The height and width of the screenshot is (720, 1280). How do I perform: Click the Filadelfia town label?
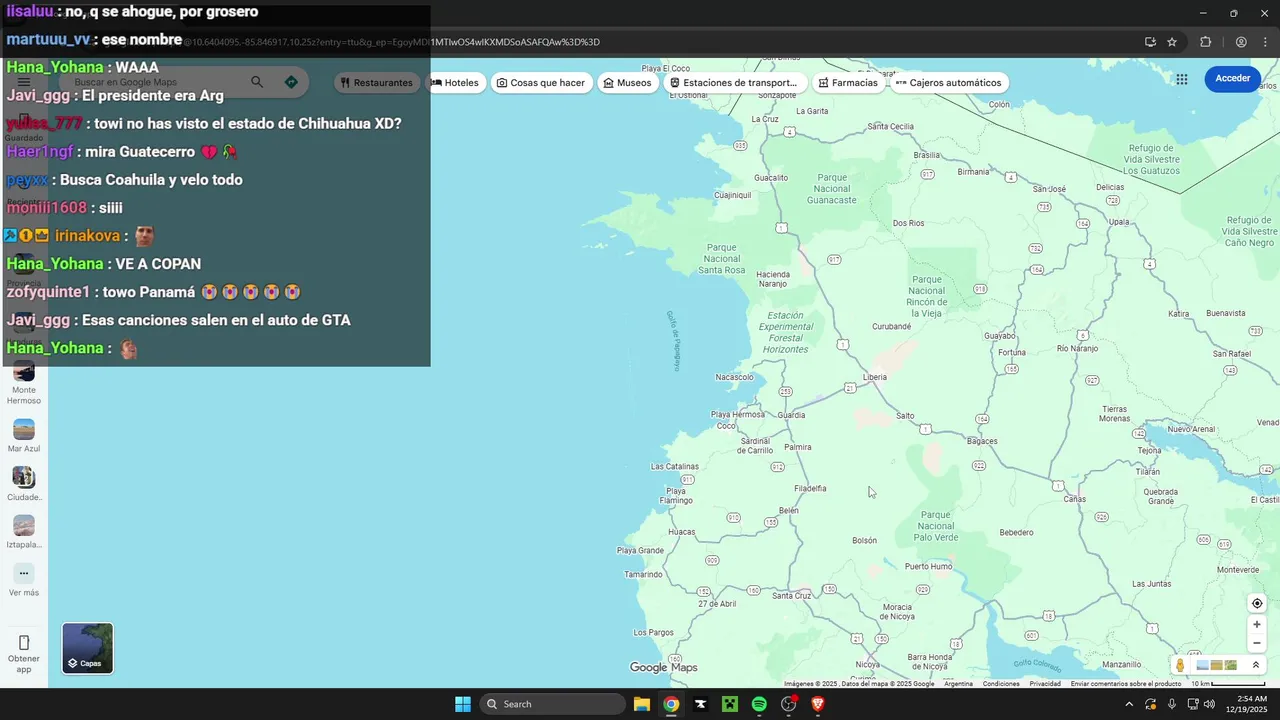[x=810, y=489]
